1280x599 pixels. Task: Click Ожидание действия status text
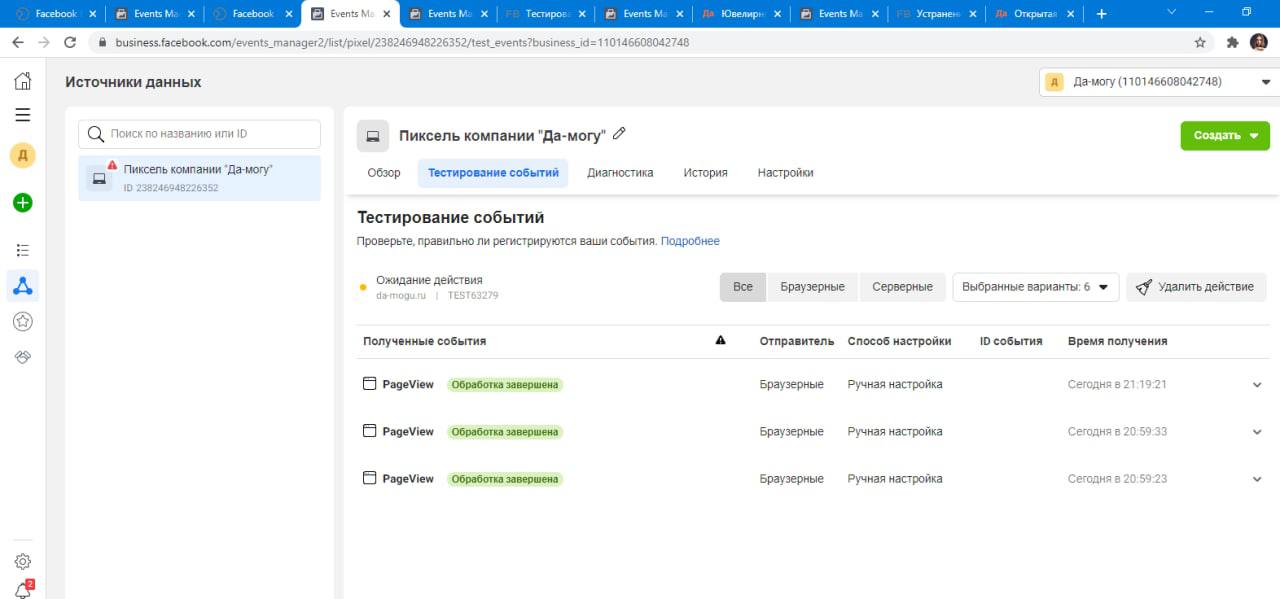[x=429, y=280]
